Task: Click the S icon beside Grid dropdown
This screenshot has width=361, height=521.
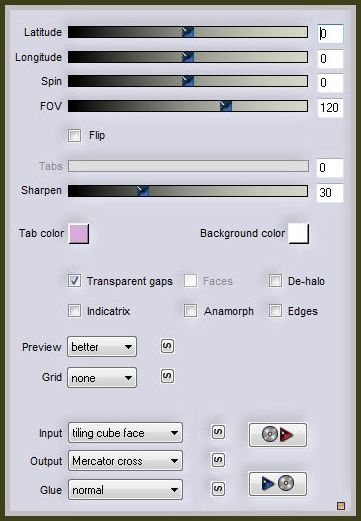Action: click(x=167, y=376)
